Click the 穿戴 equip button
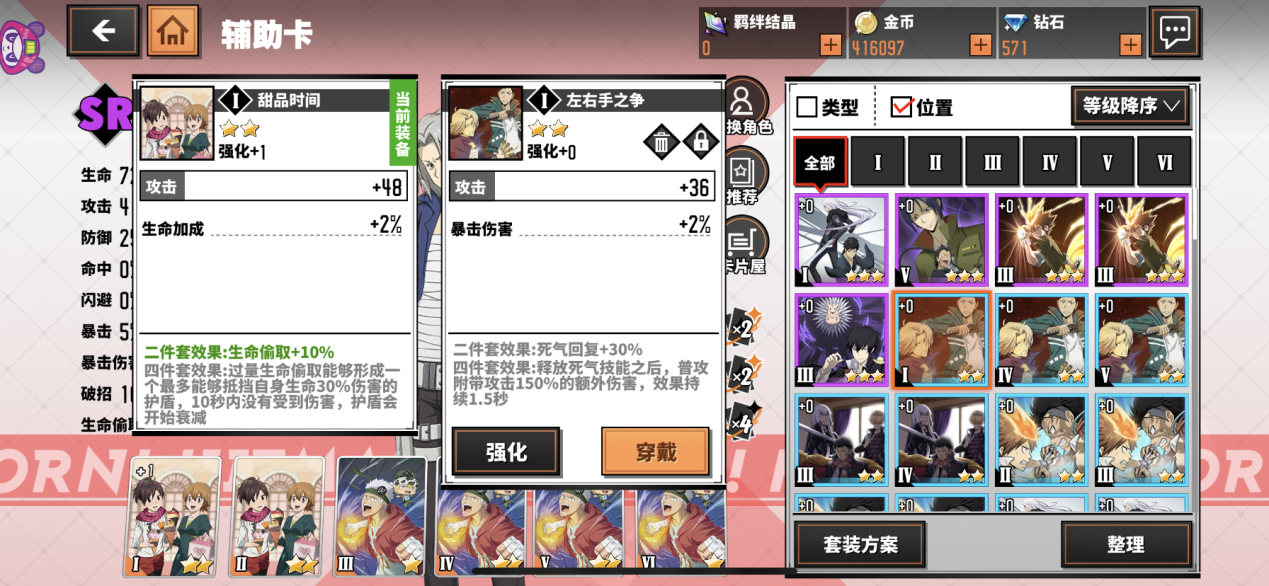 [655, 451]
